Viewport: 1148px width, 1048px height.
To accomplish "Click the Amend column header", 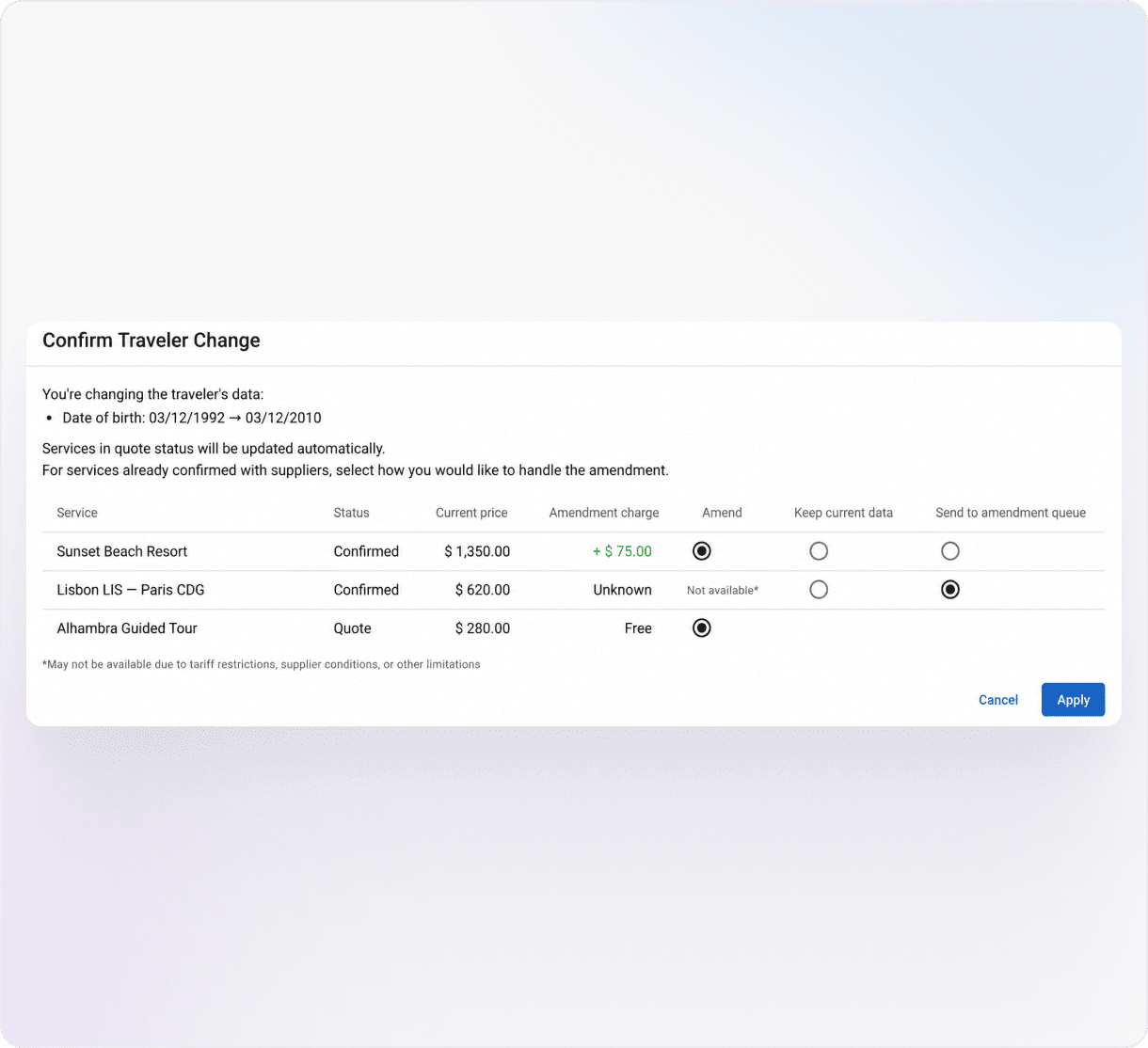I will (722, 513).
